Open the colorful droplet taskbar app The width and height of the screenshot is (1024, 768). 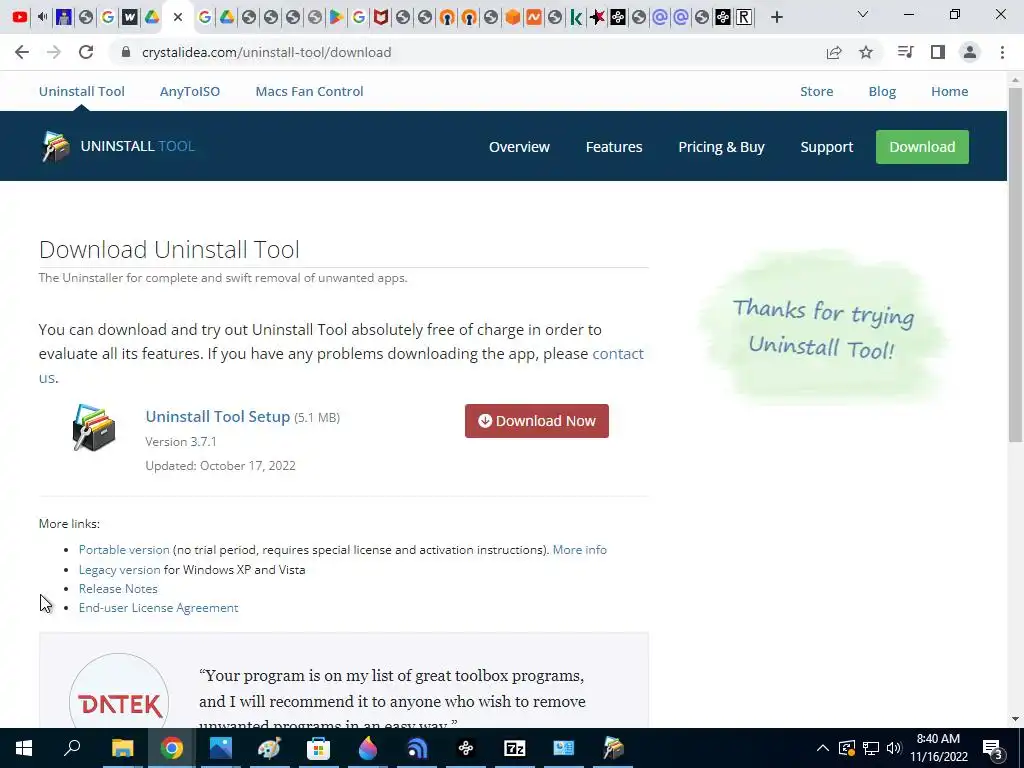pos(368,748)
